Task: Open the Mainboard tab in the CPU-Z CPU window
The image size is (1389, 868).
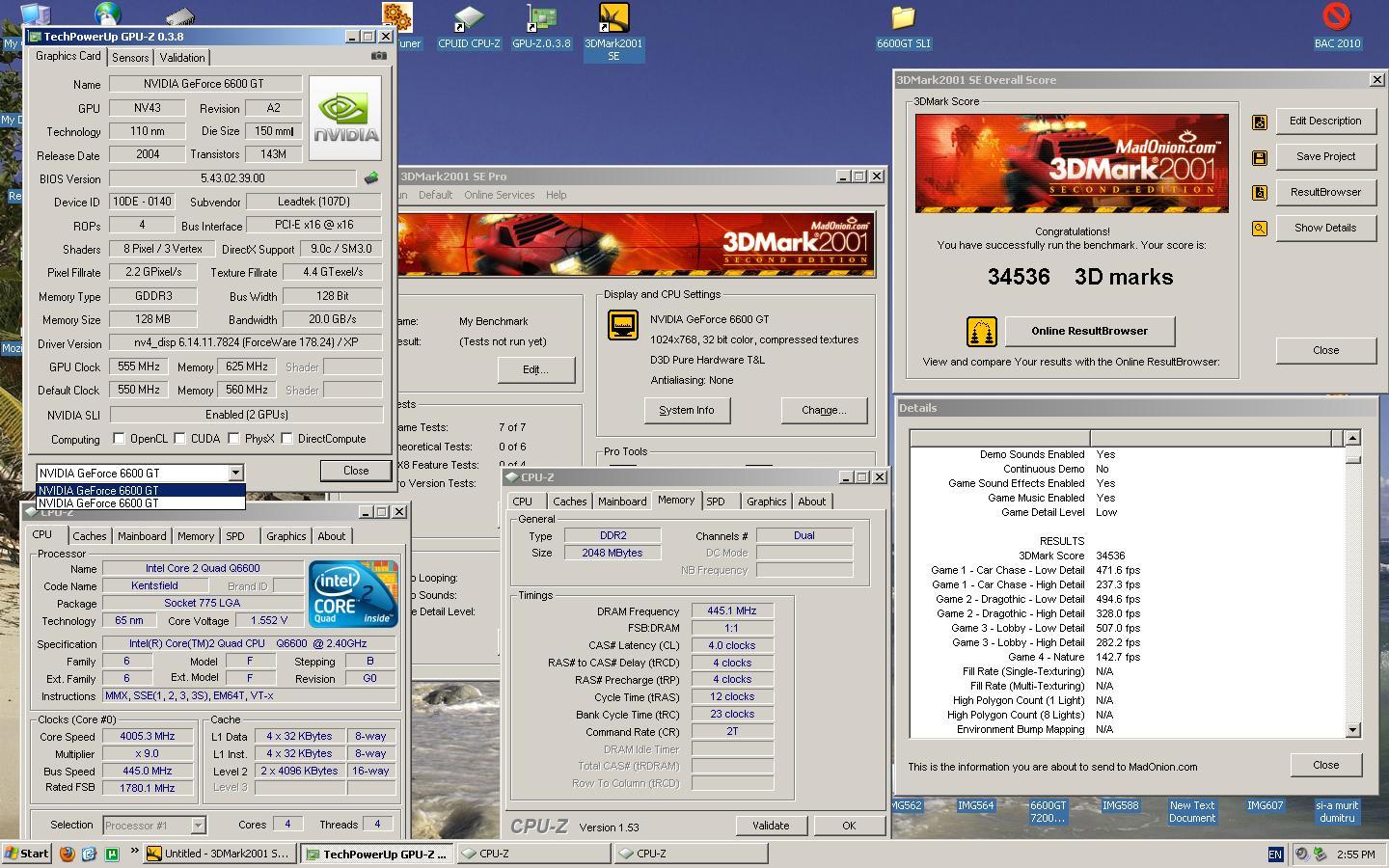Action: (142, 536)
